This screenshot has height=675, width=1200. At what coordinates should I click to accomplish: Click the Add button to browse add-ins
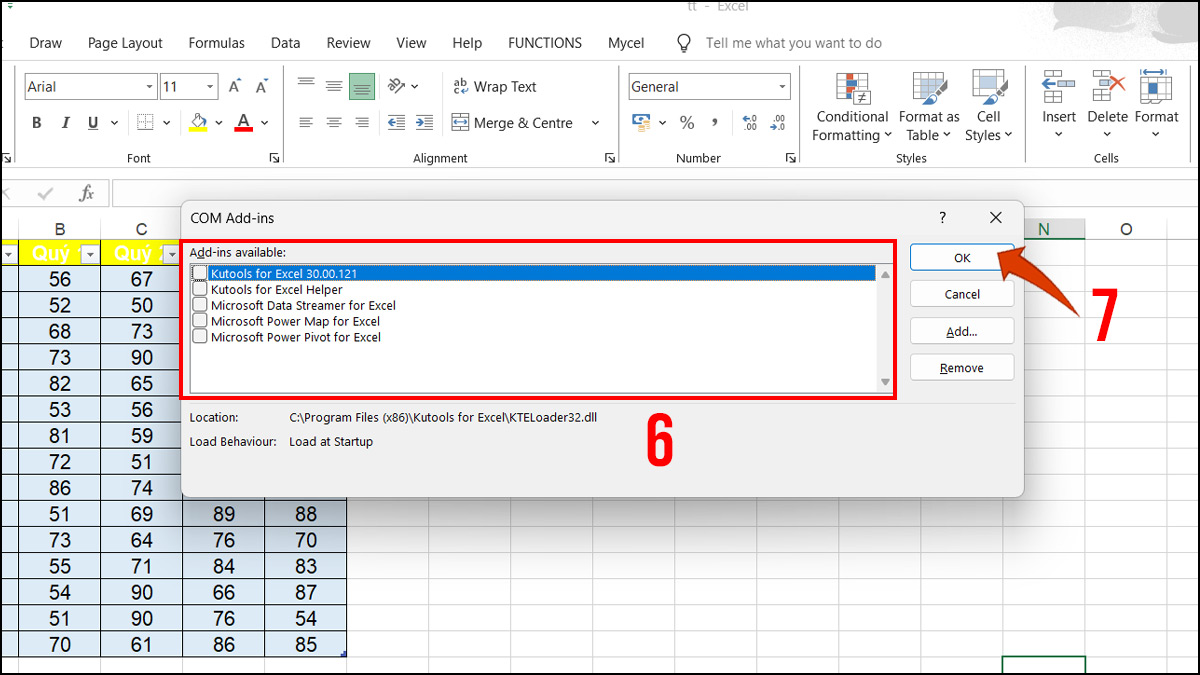tap(961, 330)
